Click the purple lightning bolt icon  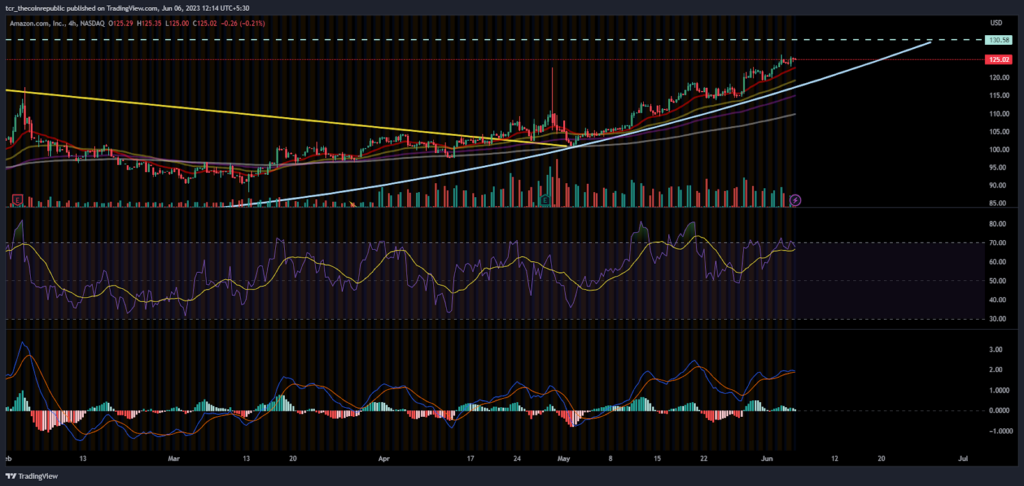795,199
